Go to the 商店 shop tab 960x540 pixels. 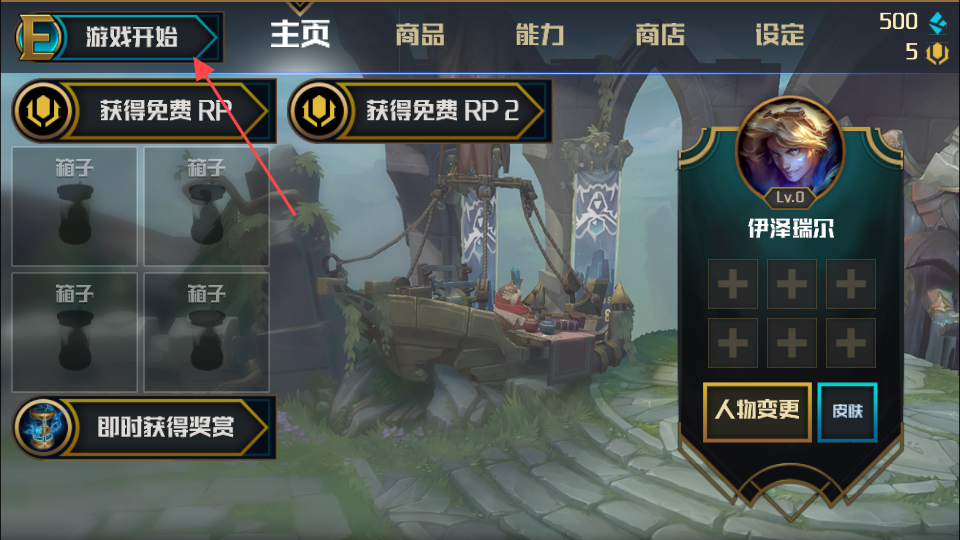(x=660, y=34)
